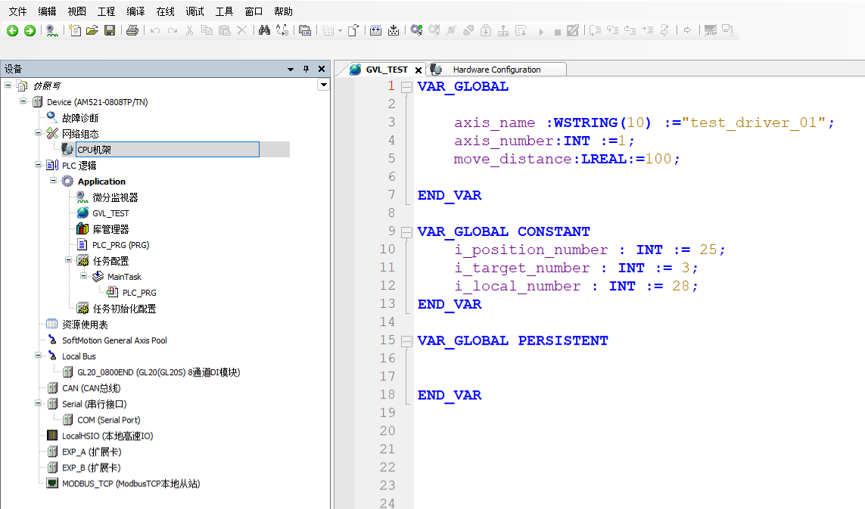Switch to the Hardware Configuration tab
This screenshot has height=509, width=865.
pos(496,69)
